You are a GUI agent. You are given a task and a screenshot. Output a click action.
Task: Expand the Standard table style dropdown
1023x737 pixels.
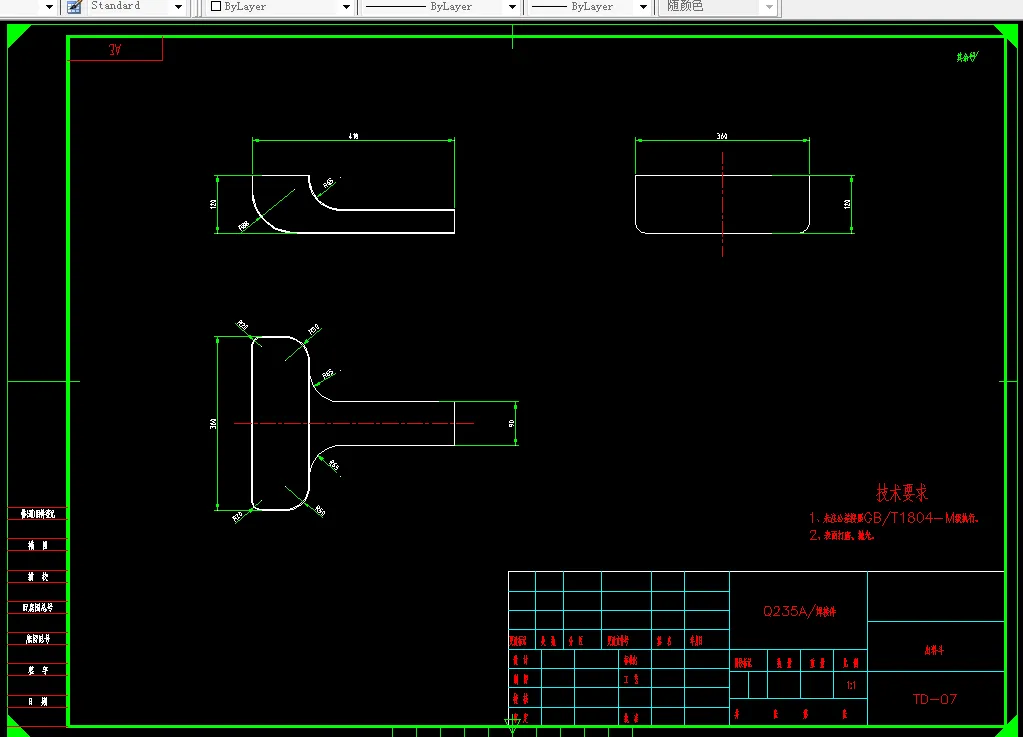[x=178, y=7]
